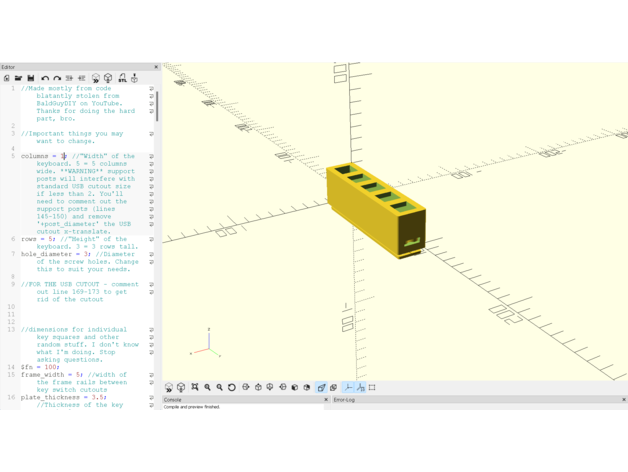Click the Preview icon in the Editor toolbar
Image resolution: width=628 pixels, height=472 pixels.
(96, 78)
